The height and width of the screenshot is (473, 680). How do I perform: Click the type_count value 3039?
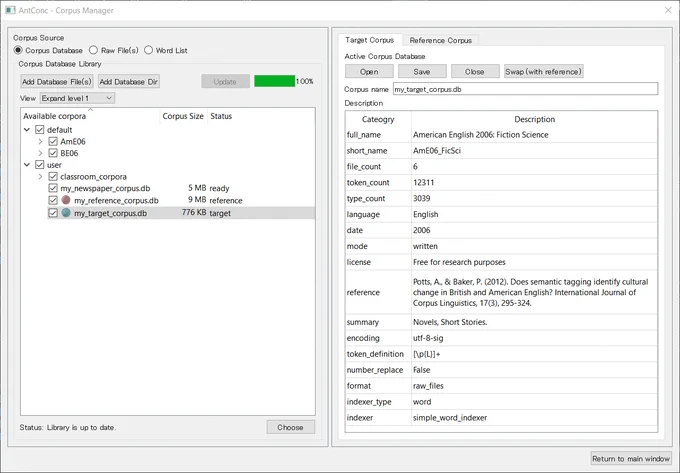(534, 199)
